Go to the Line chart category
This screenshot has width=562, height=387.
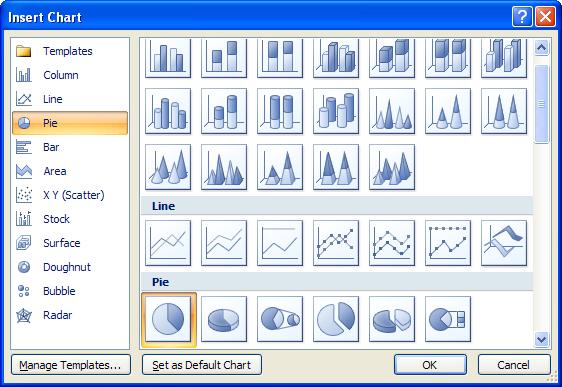(x=70, y=99)
